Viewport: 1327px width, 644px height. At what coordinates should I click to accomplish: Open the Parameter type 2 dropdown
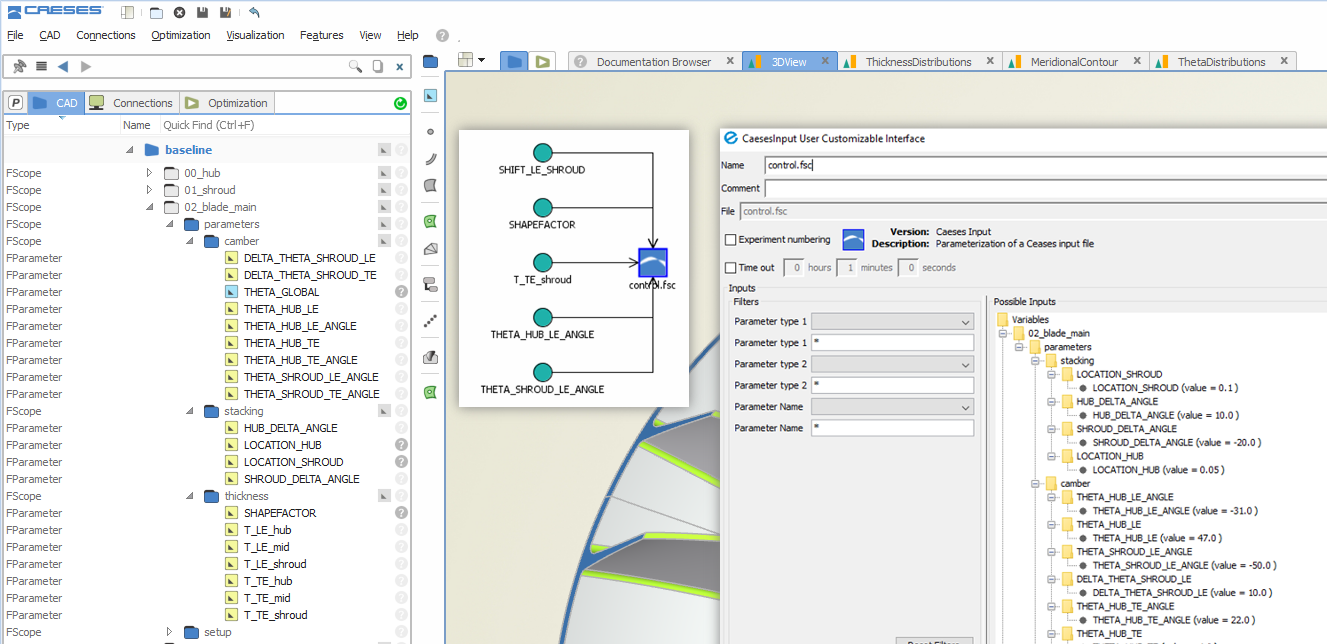coord(892,364)
